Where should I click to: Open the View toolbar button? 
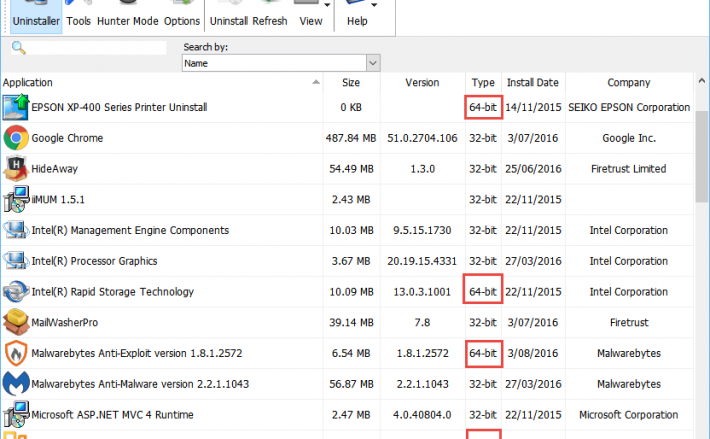pyautogui.click(x=311, y=16)
